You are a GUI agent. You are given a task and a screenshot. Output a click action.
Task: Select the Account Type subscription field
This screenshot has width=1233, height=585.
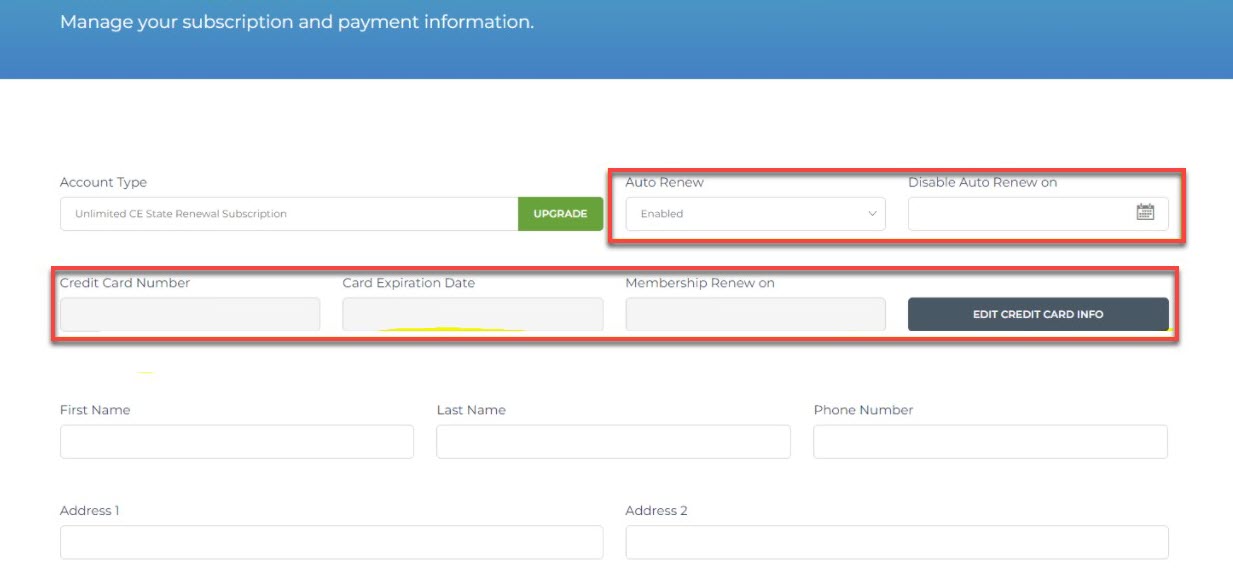pyautogui.click(x=290, y=213)
